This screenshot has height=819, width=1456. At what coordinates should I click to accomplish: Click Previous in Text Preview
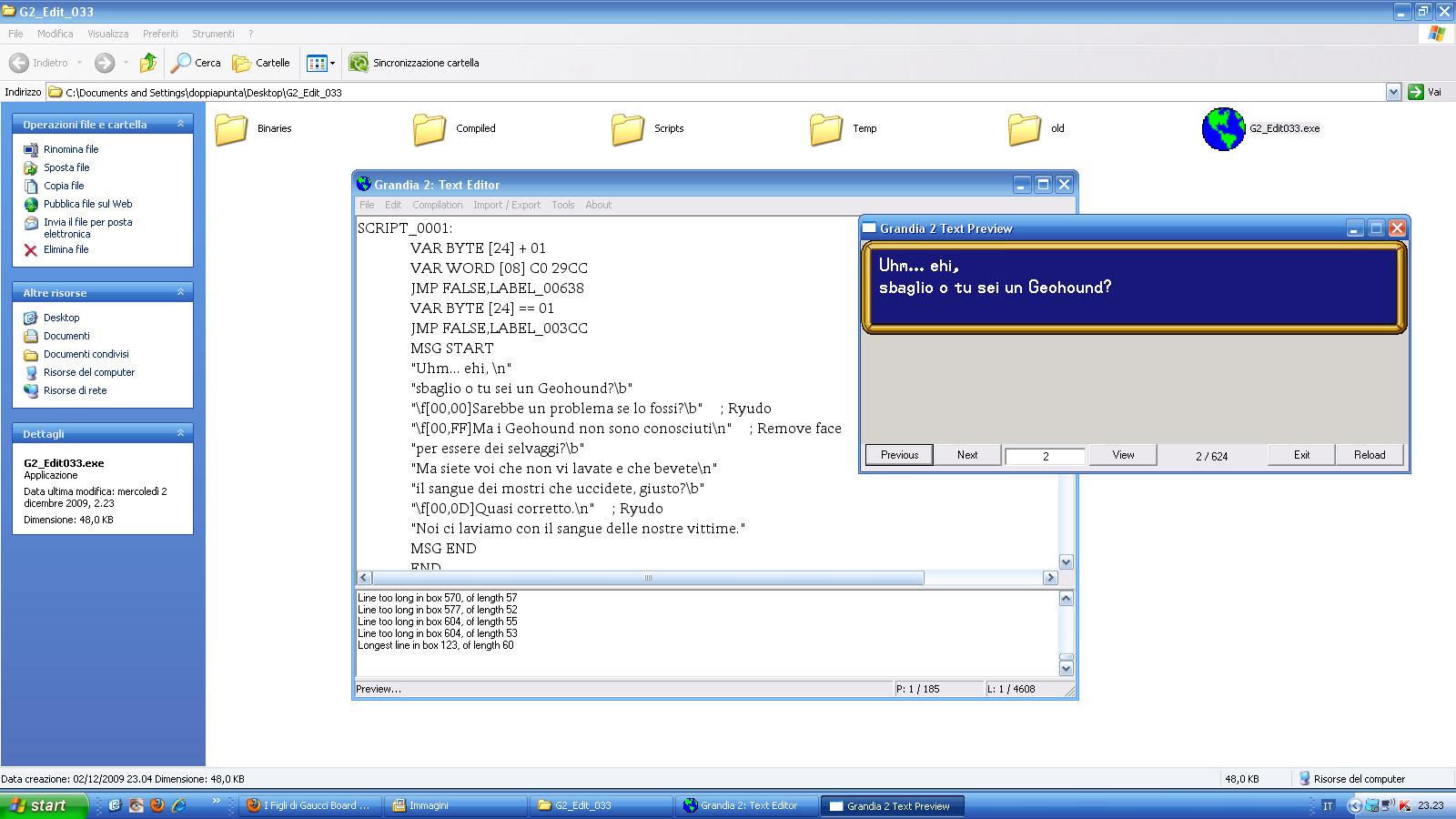(899, 455)
